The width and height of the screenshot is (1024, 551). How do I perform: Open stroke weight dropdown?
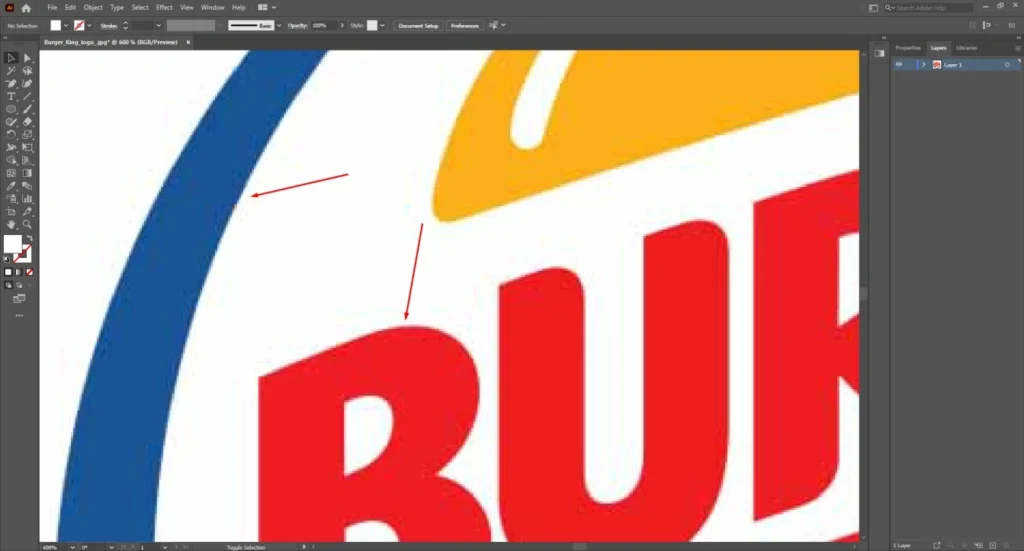click(x=159, y=25)
